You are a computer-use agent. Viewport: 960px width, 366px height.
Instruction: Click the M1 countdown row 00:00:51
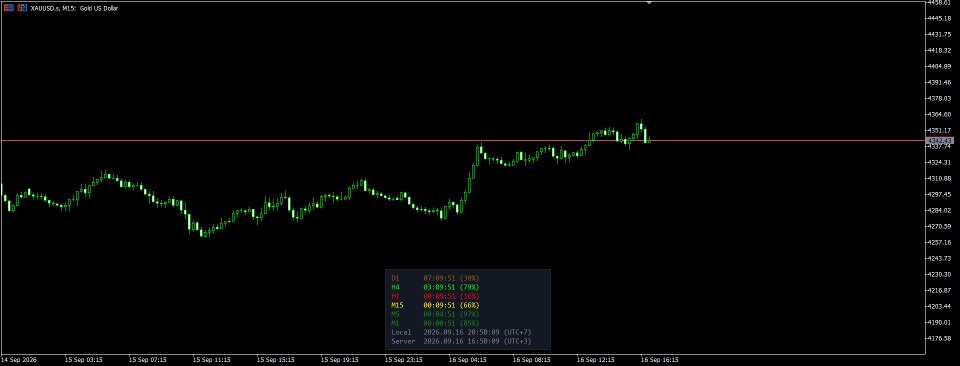435,323
